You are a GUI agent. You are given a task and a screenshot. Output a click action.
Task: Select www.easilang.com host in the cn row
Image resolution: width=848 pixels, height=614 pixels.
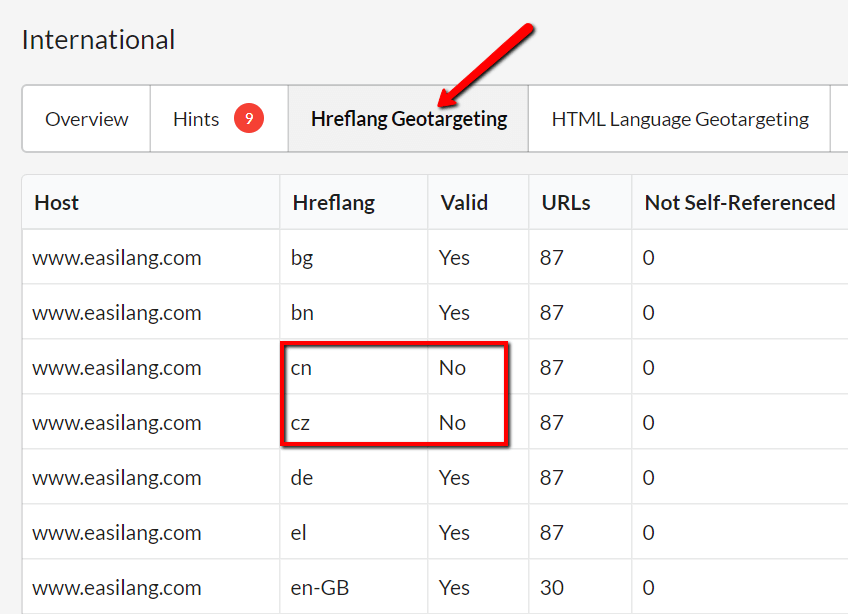(117, 368)
